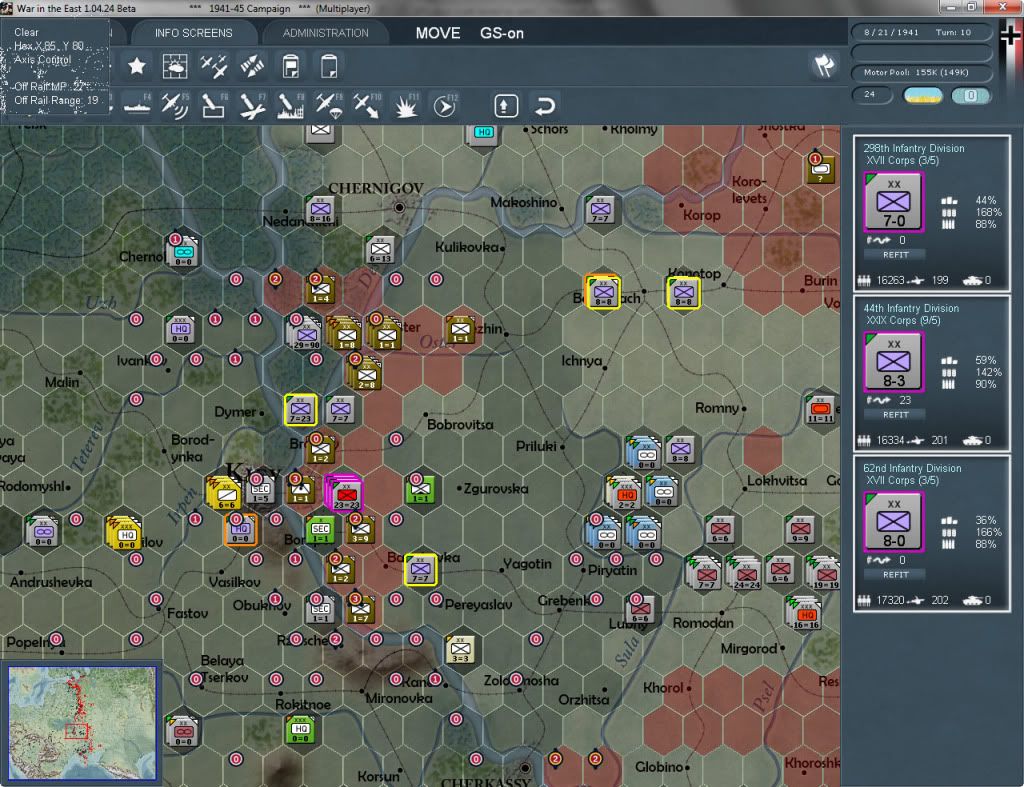This screenshot has height=787, width=1024.
Task: Click the MOVE mode label
Action: click(438, 33)
